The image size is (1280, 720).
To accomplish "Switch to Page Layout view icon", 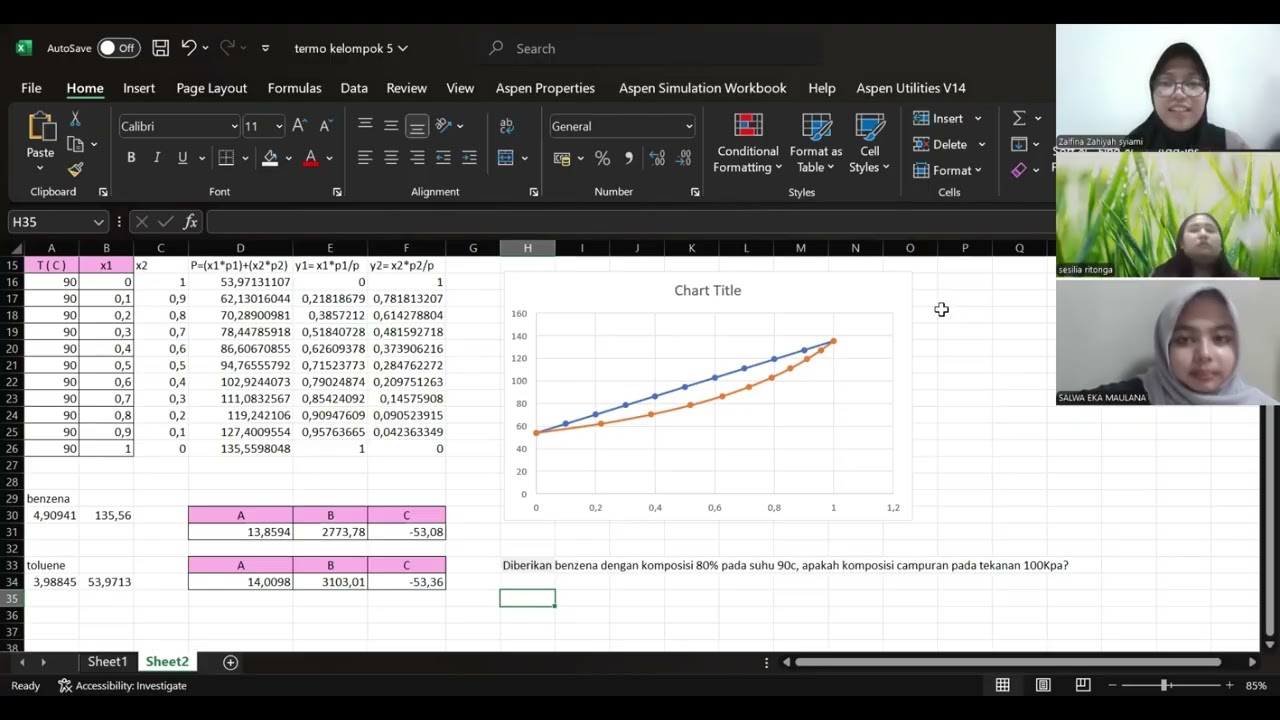I will (1043, 685).
